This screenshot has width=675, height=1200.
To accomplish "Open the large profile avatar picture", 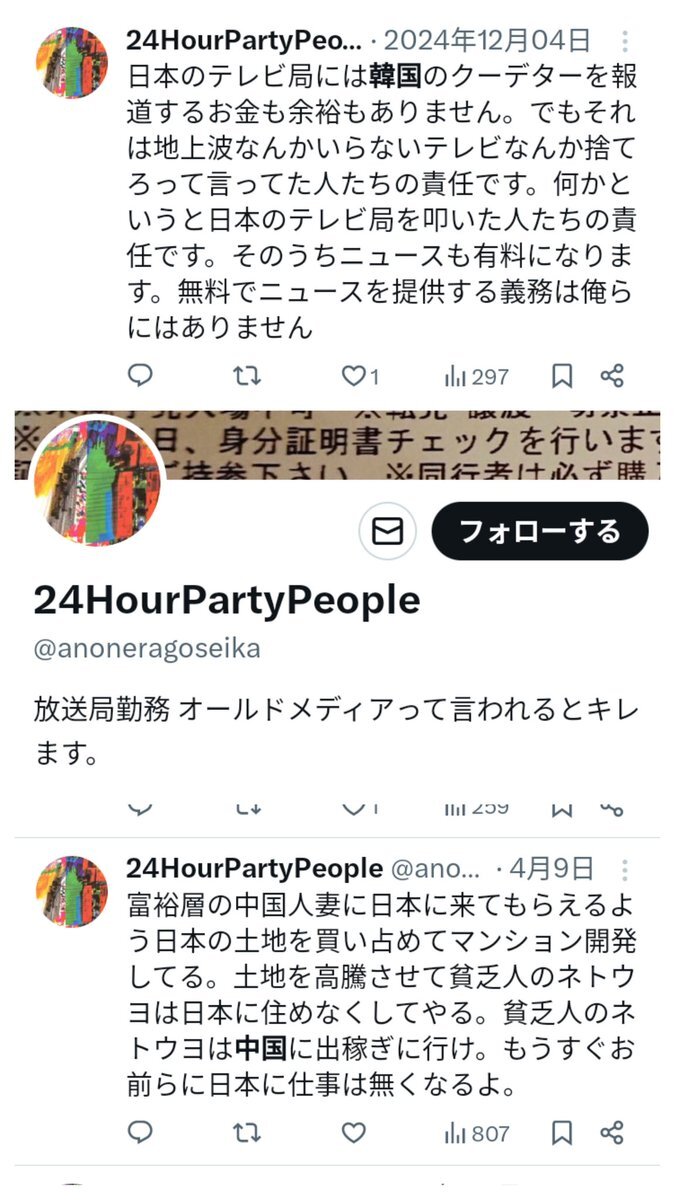I will (x=97, y=482).
